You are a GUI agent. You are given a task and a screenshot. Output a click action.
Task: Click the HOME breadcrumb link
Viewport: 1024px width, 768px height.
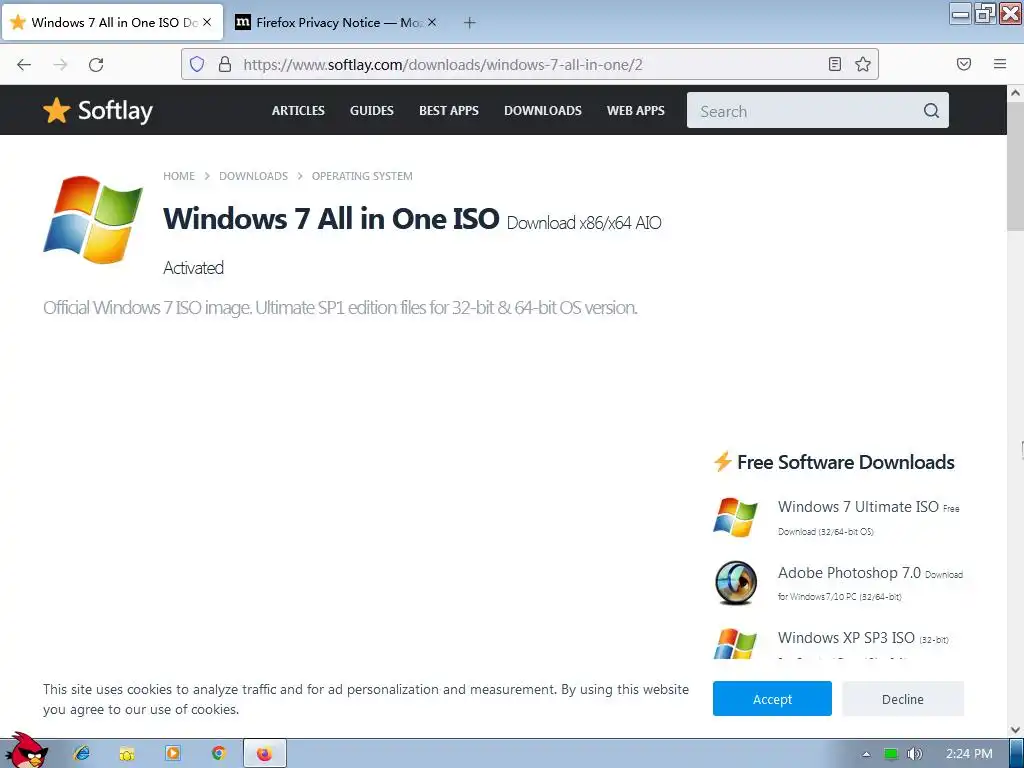(179, 176)
